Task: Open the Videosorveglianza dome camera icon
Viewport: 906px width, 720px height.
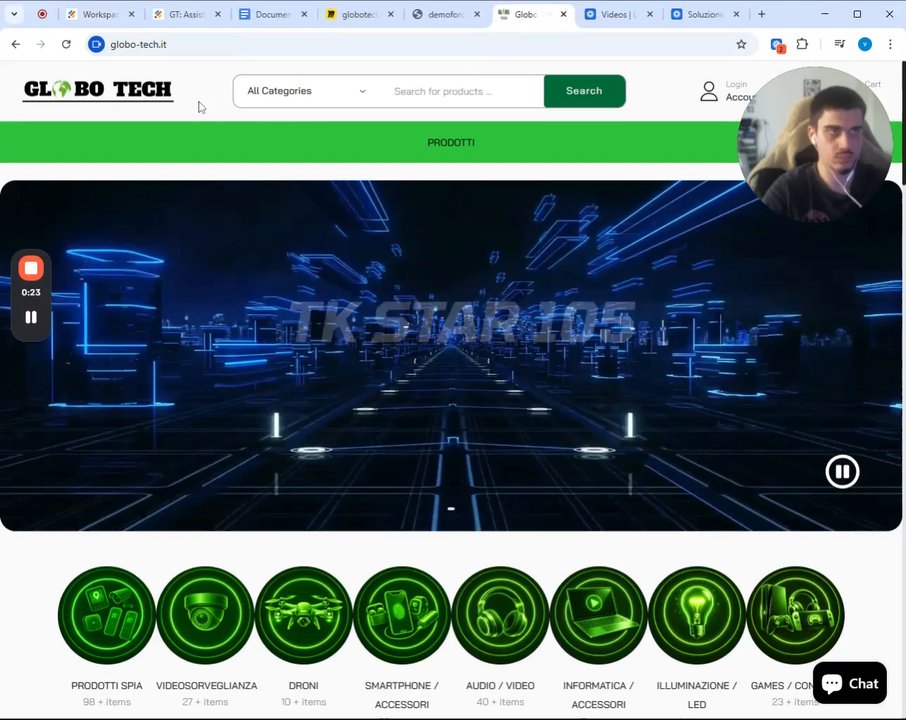Action: [205, 615]
